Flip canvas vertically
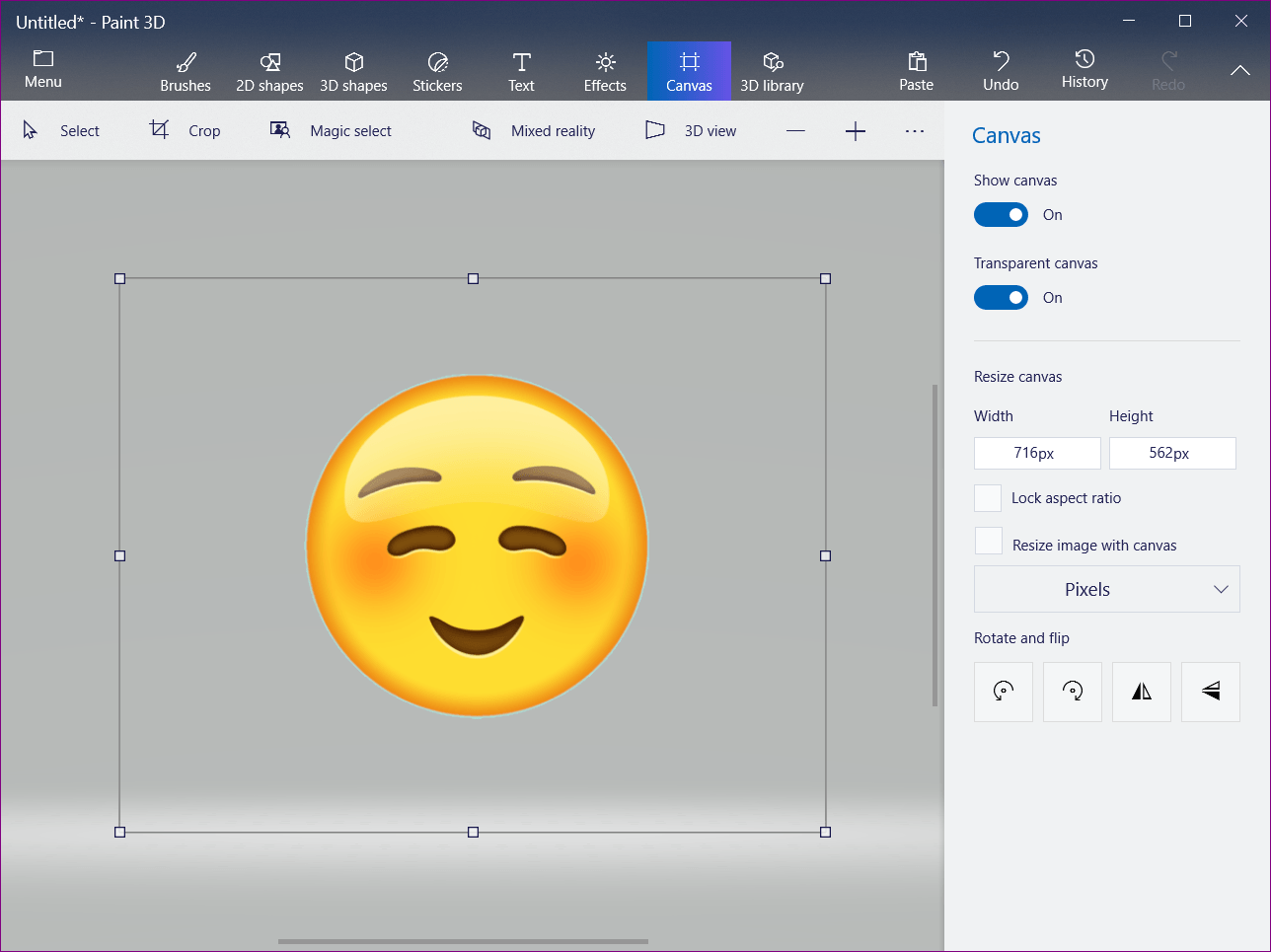 (1210, 692)
